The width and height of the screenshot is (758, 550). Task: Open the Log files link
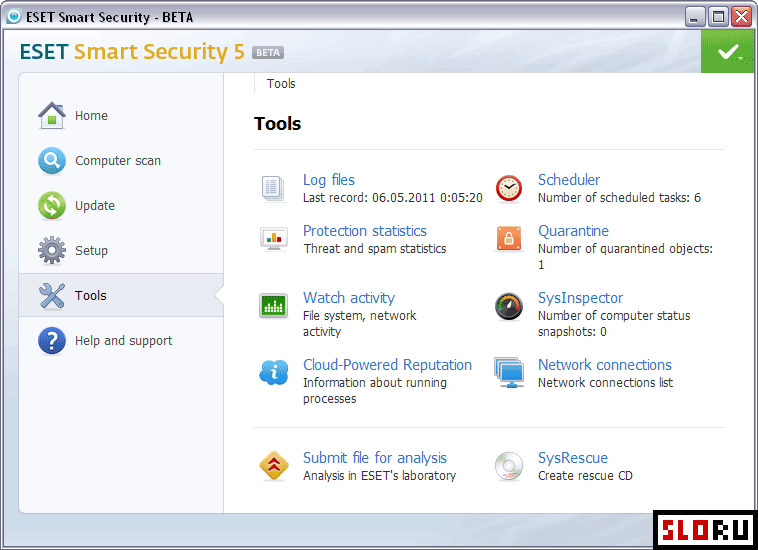pos(329,180)
